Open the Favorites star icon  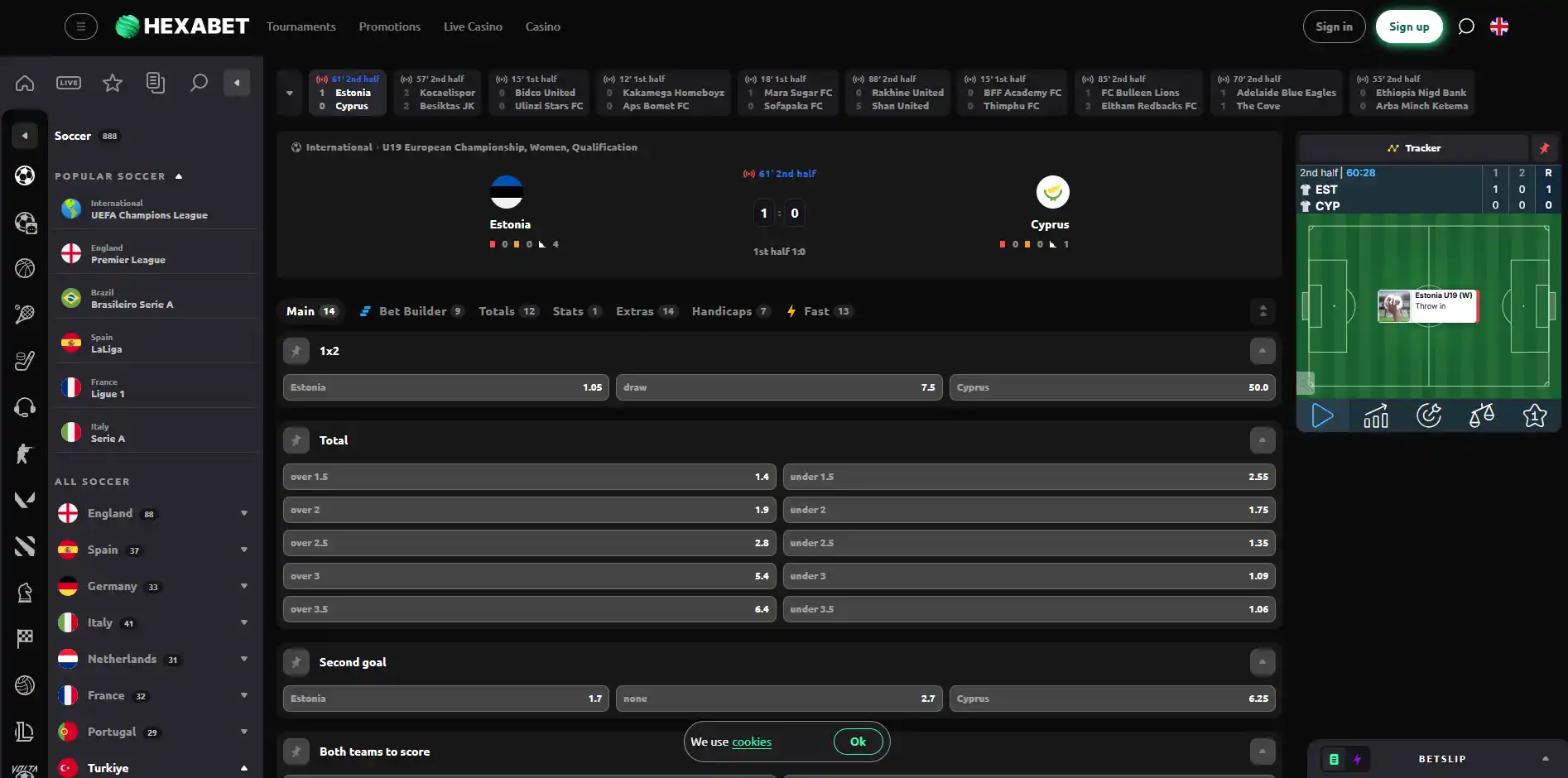tap(113, 83)
